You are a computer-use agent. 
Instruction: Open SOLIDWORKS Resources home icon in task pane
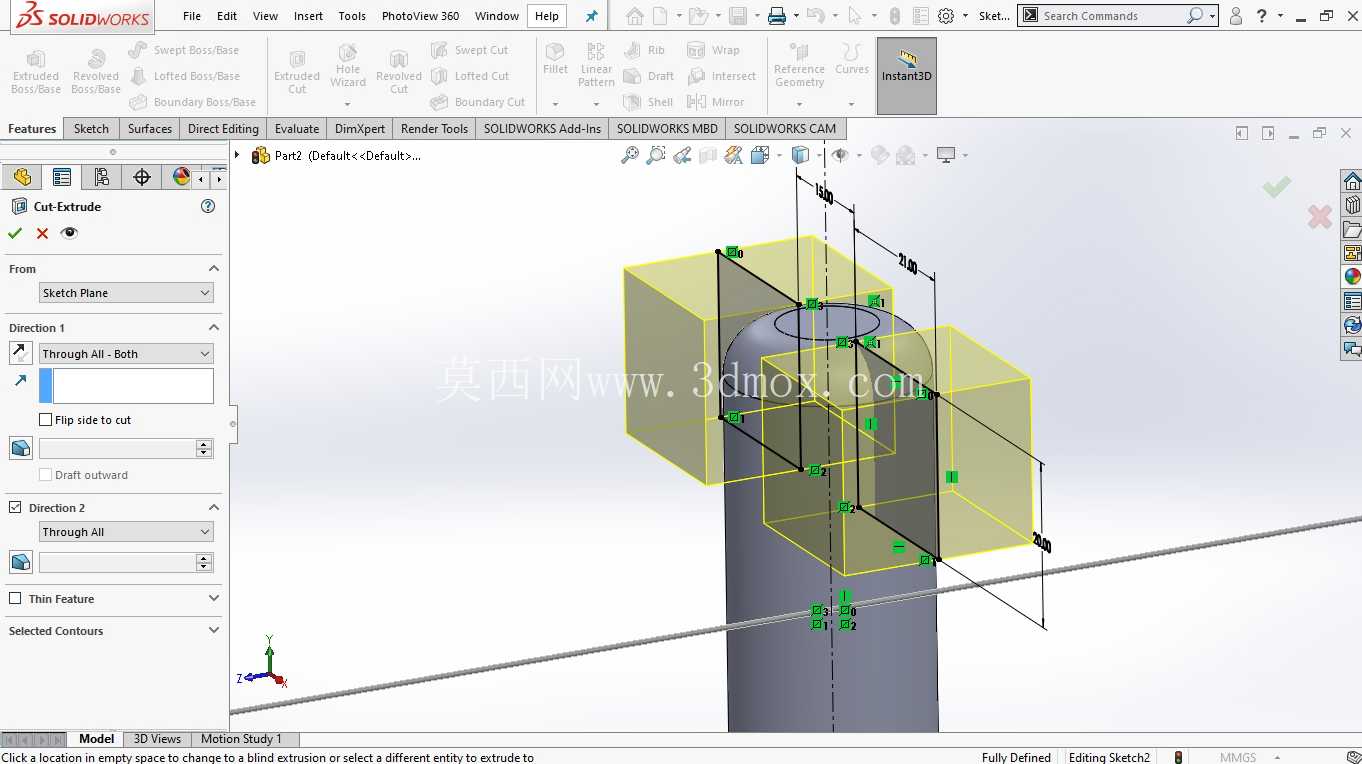(1352, 181)
